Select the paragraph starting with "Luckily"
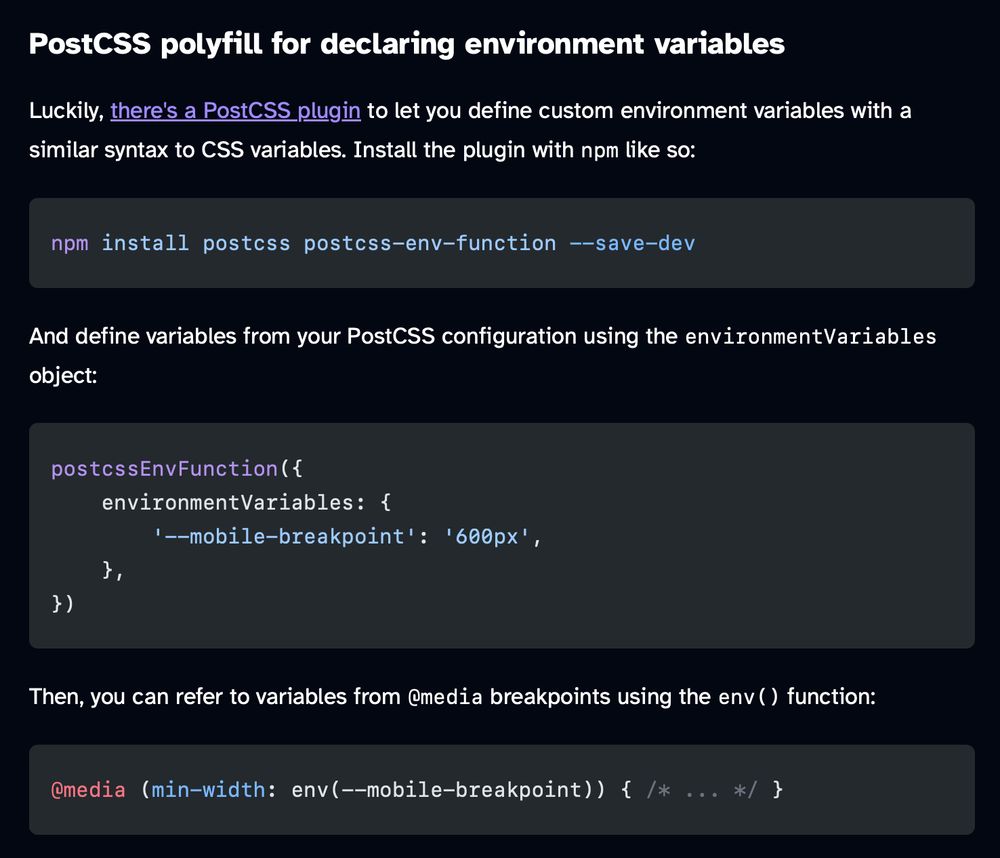Screen dimensions: 1000x858 point(470,130)
